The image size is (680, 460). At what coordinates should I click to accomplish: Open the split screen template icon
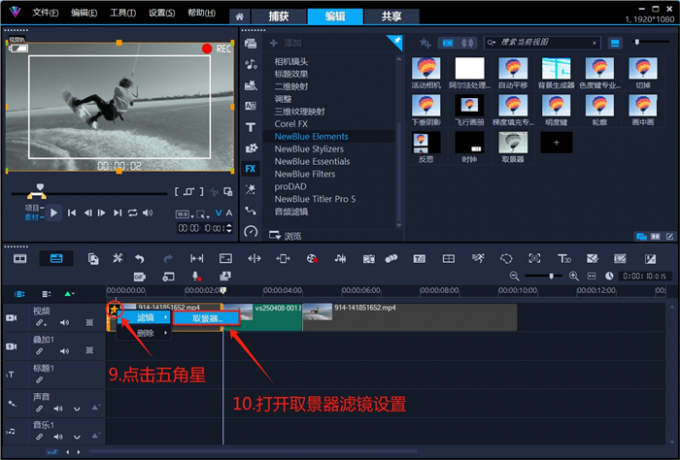(448, 259)
